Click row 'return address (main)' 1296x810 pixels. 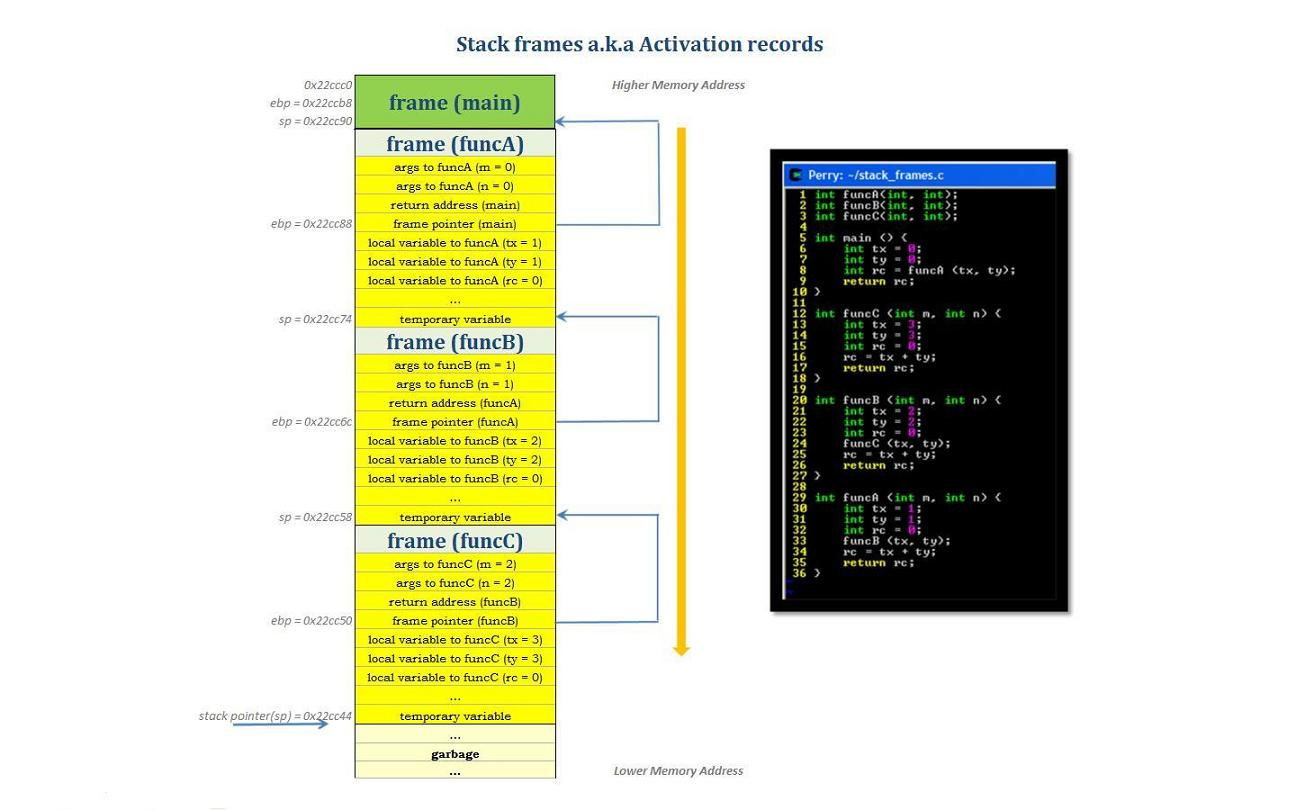pos(455,205)
